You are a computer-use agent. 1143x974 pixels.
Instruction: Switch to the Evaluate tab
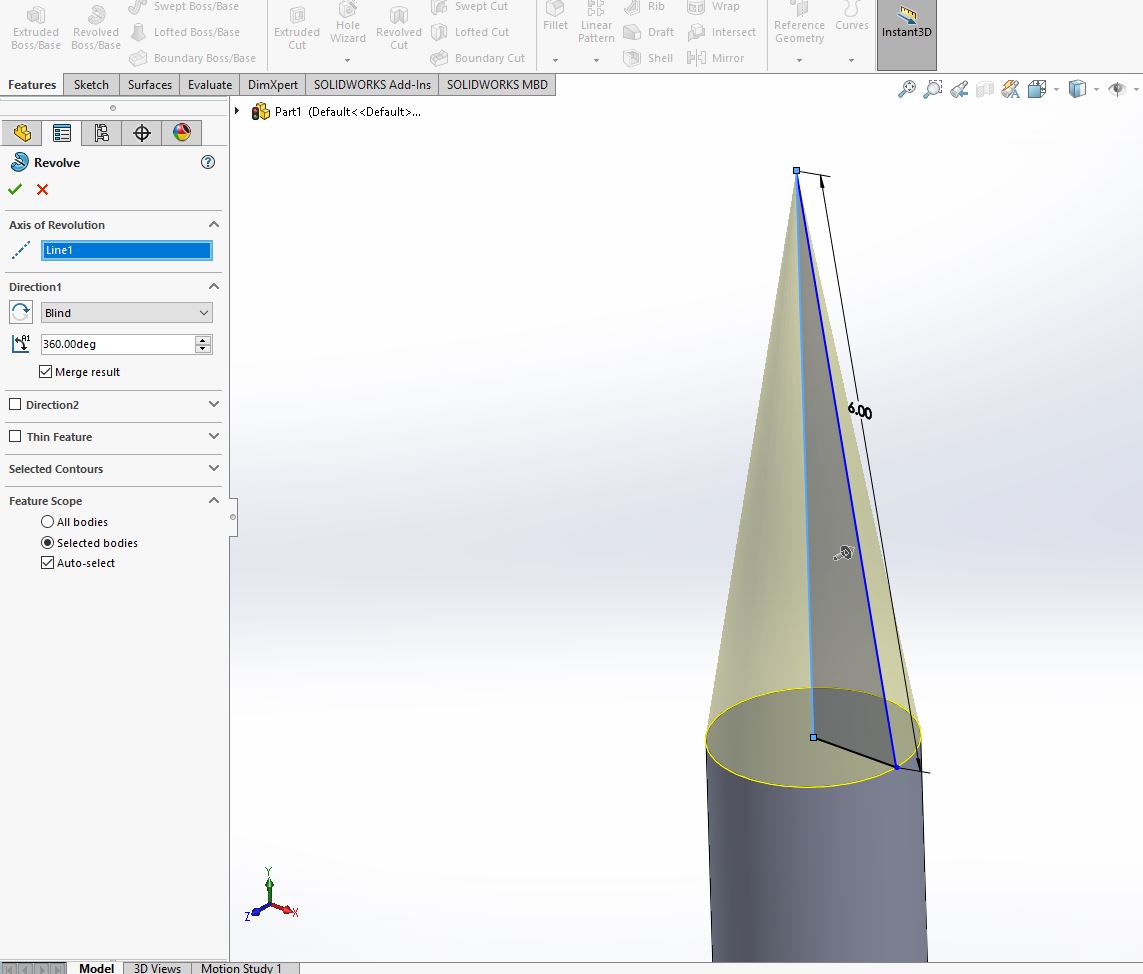click(x=209, y=85)
